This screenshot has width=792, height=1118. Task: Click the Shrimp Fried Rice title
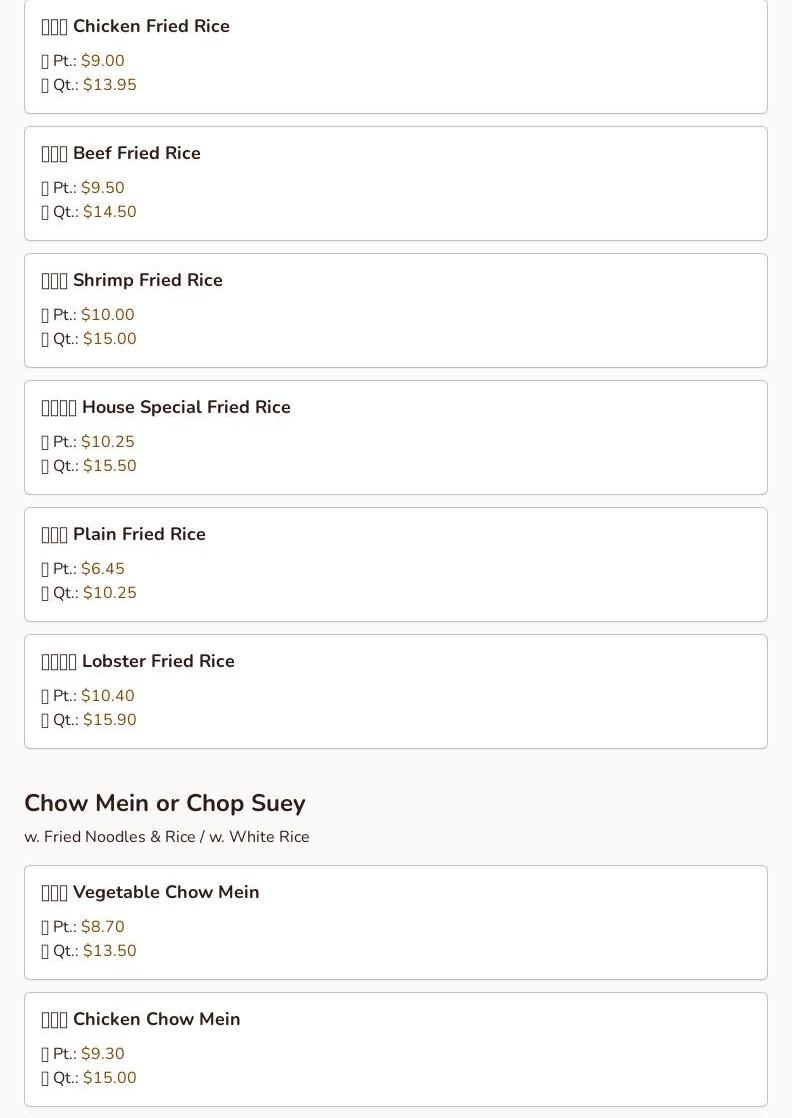148,281
